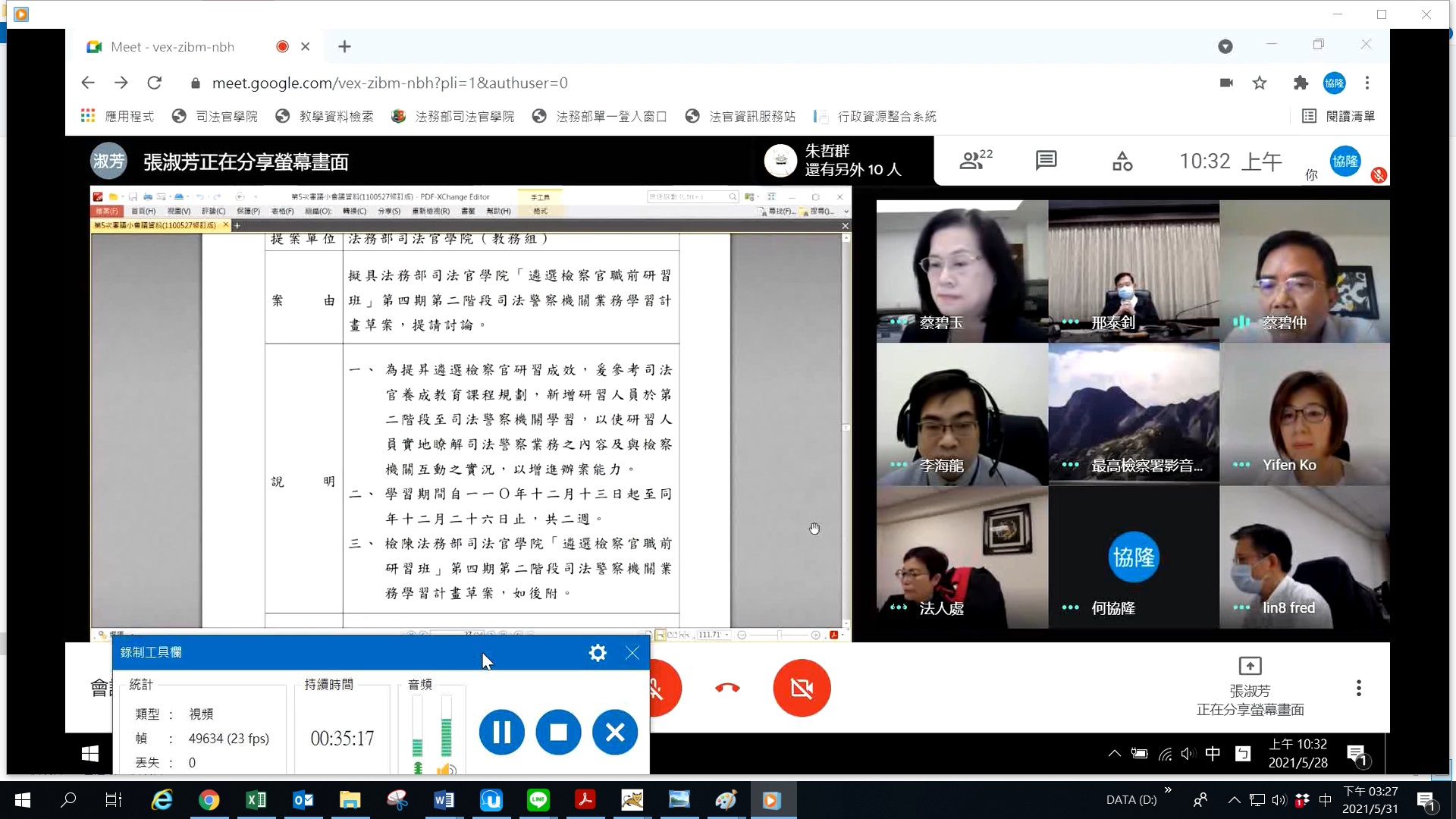Open 司法官學院 bookmark
This screenshot has height=819, width=1456.
215,116
